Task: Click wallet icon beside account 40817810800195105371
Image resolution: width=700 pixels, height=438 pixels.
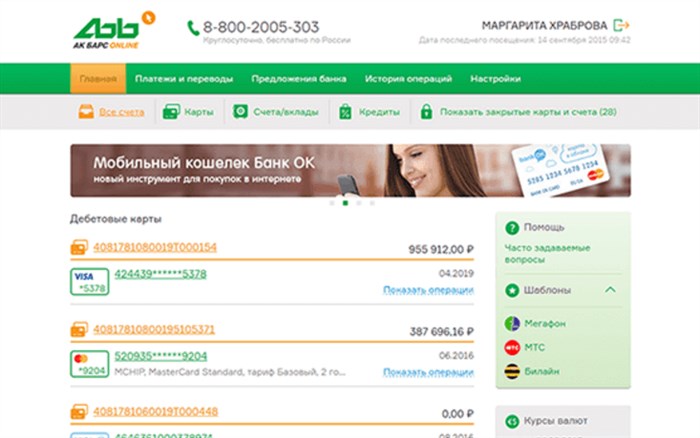Action: (x=79, y=330)
